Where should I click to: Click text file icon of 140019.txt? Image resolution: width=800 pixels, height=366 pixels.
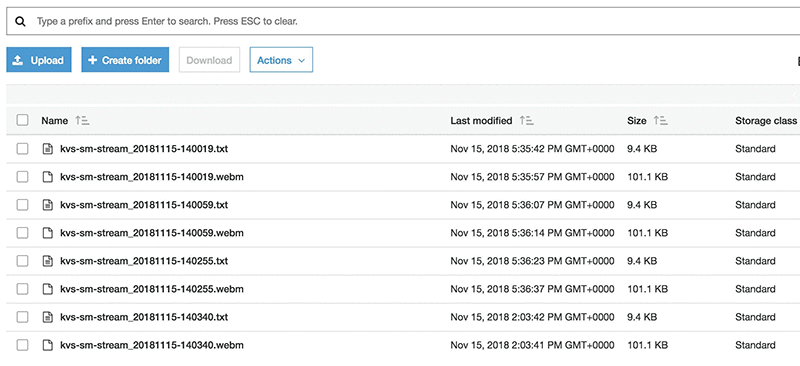click(x=47, y=149)
